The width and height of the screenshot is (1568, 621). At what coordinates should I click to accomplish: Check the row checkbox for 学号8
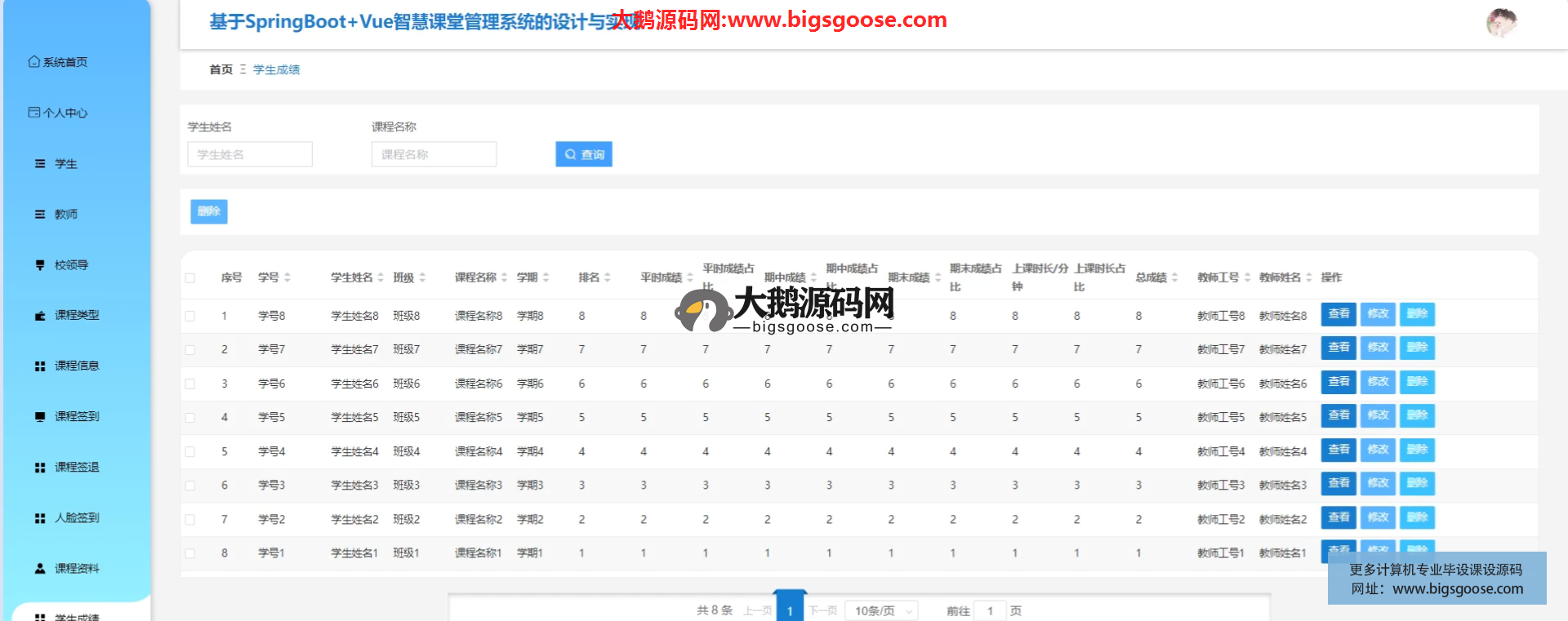tap(190, 316)
